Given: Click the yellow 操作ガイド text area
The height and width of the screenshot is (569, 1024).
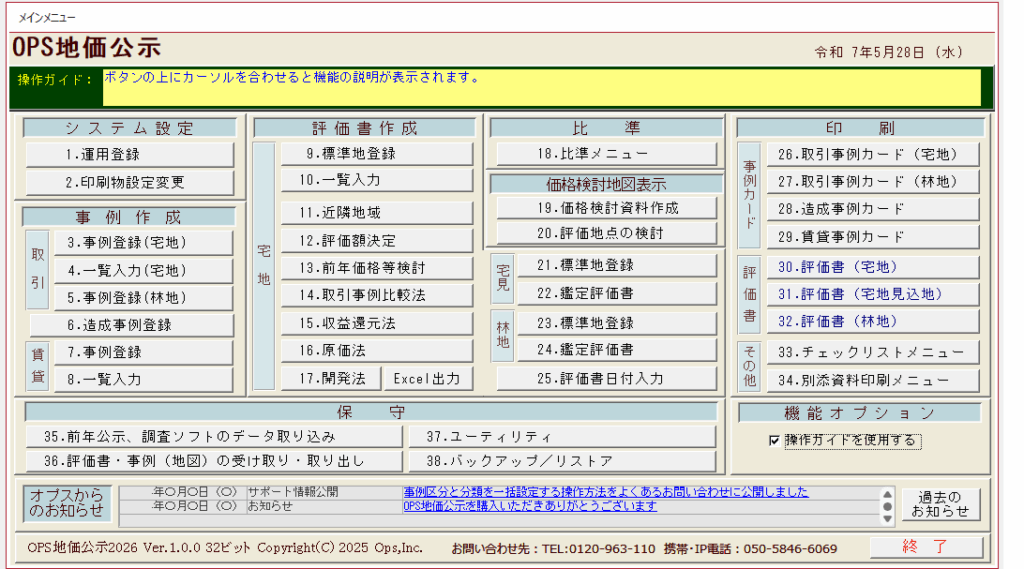Looking at the screenshot, I should (541, 88).
